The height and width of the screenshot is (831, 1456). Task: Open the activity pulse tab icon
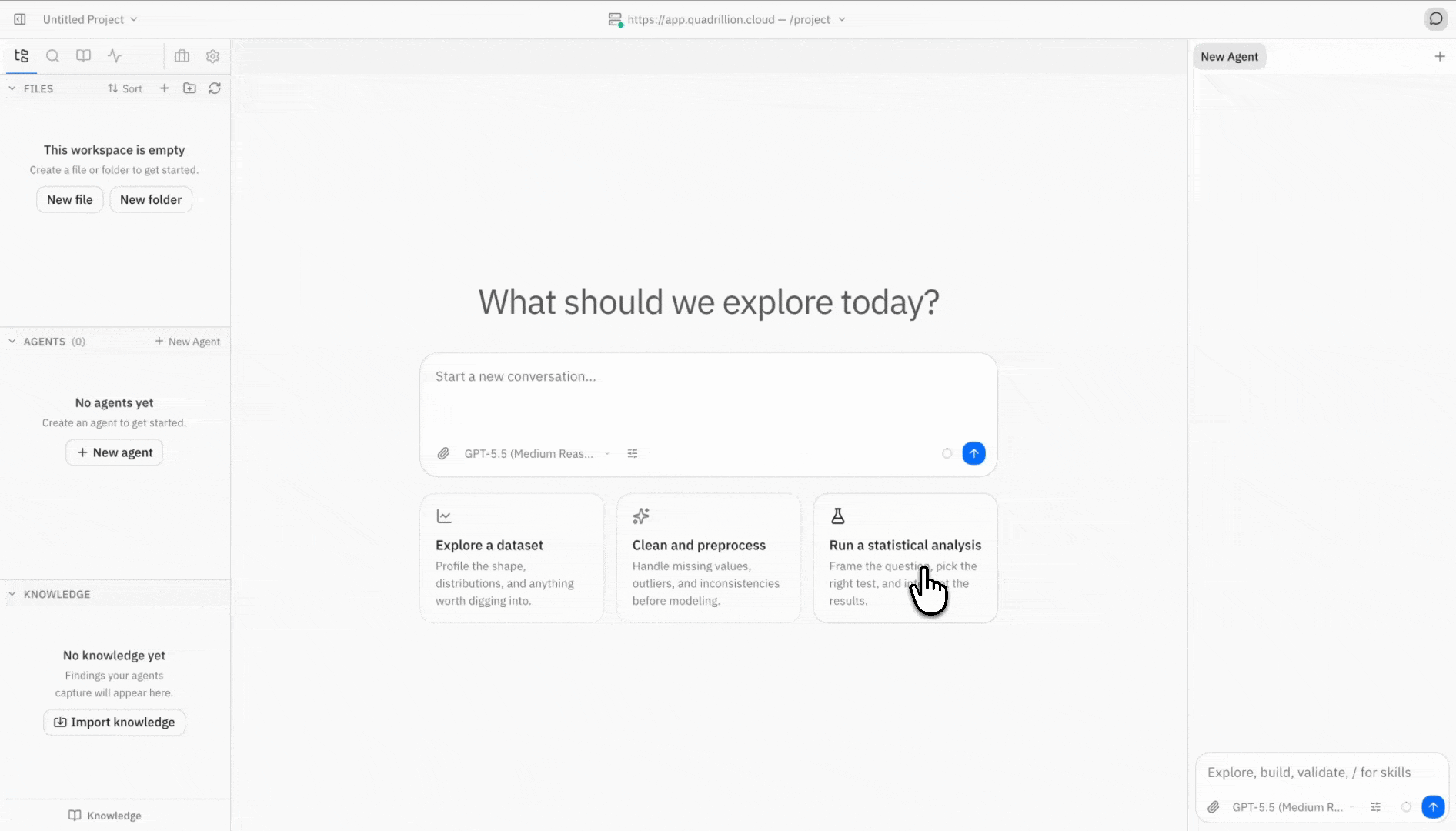[x=115, y=56]
